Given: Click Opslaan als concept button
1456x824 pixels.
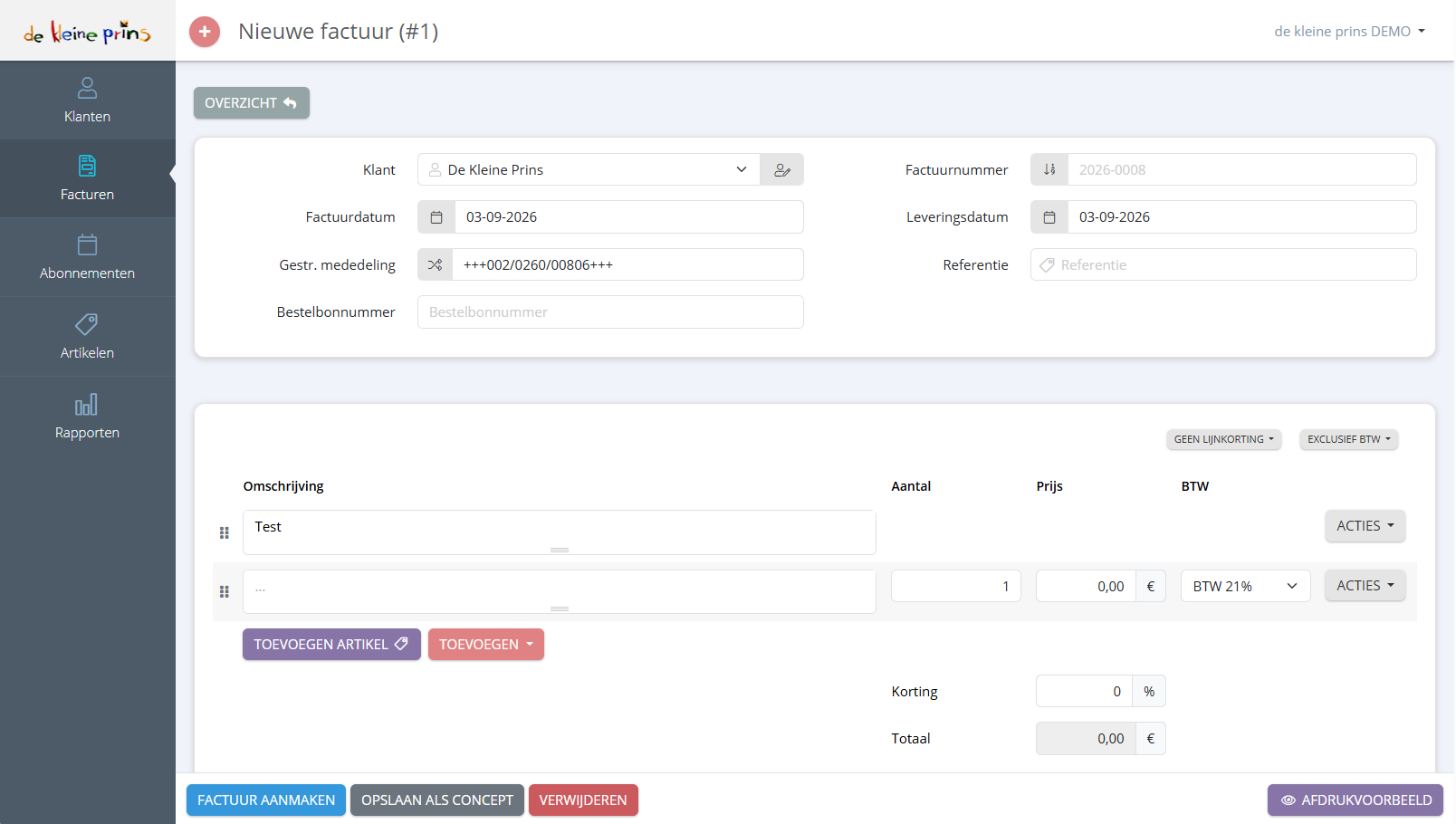Looking at the screenshot, I should tap(437, 800).
